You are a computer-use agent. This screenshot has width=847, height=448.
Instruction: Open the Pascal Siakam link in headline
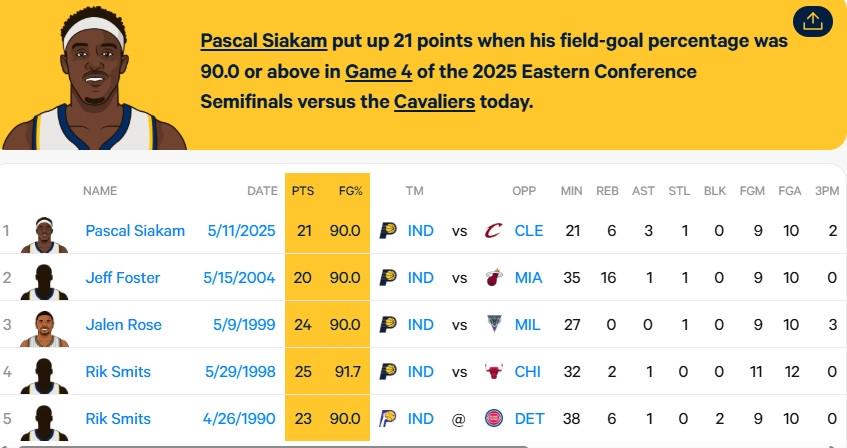tap(264, 41)
